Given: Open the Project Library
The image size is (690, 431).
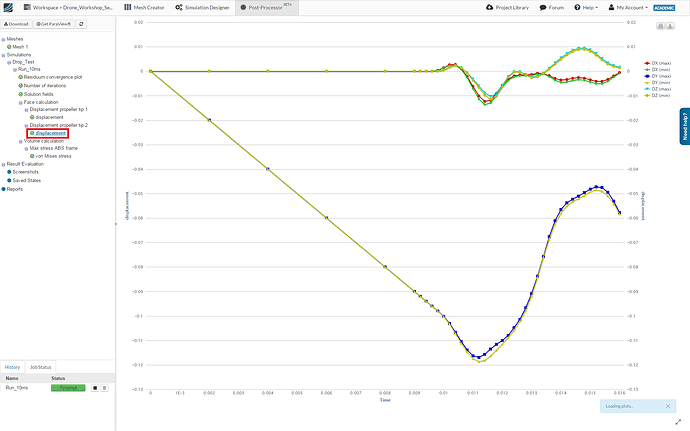Looking at the screenshot, I should 507,7.
